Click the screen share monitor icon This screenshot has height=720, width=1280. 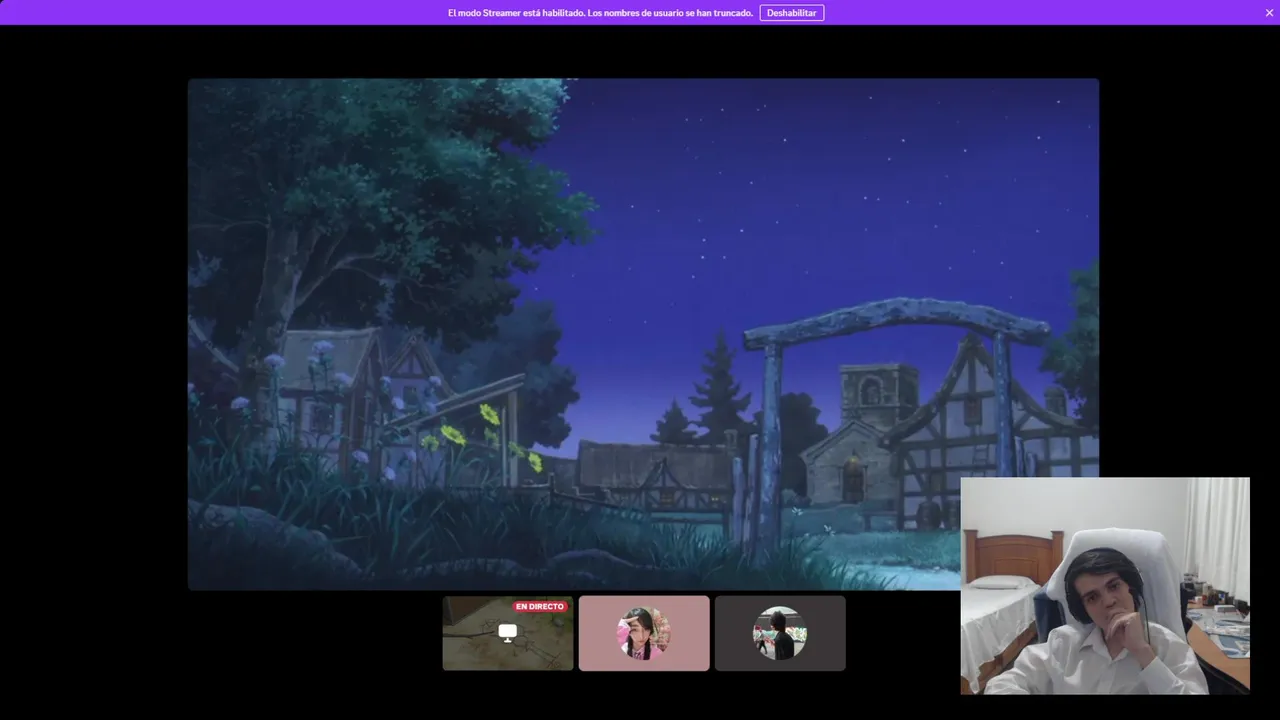coord(508,633)
